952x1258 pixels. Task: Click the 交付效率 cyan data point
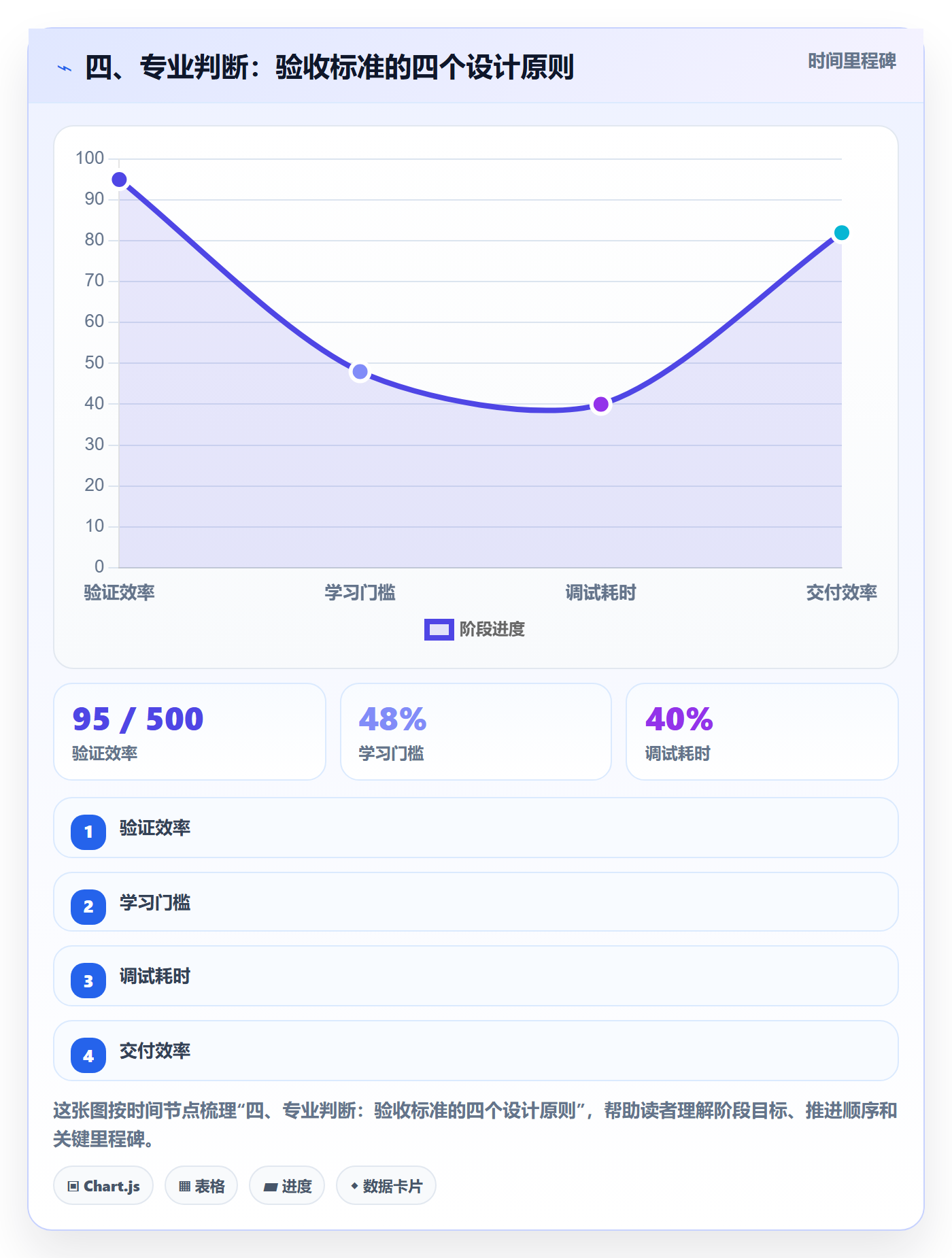pyautogui.click(x=841, y=233)
